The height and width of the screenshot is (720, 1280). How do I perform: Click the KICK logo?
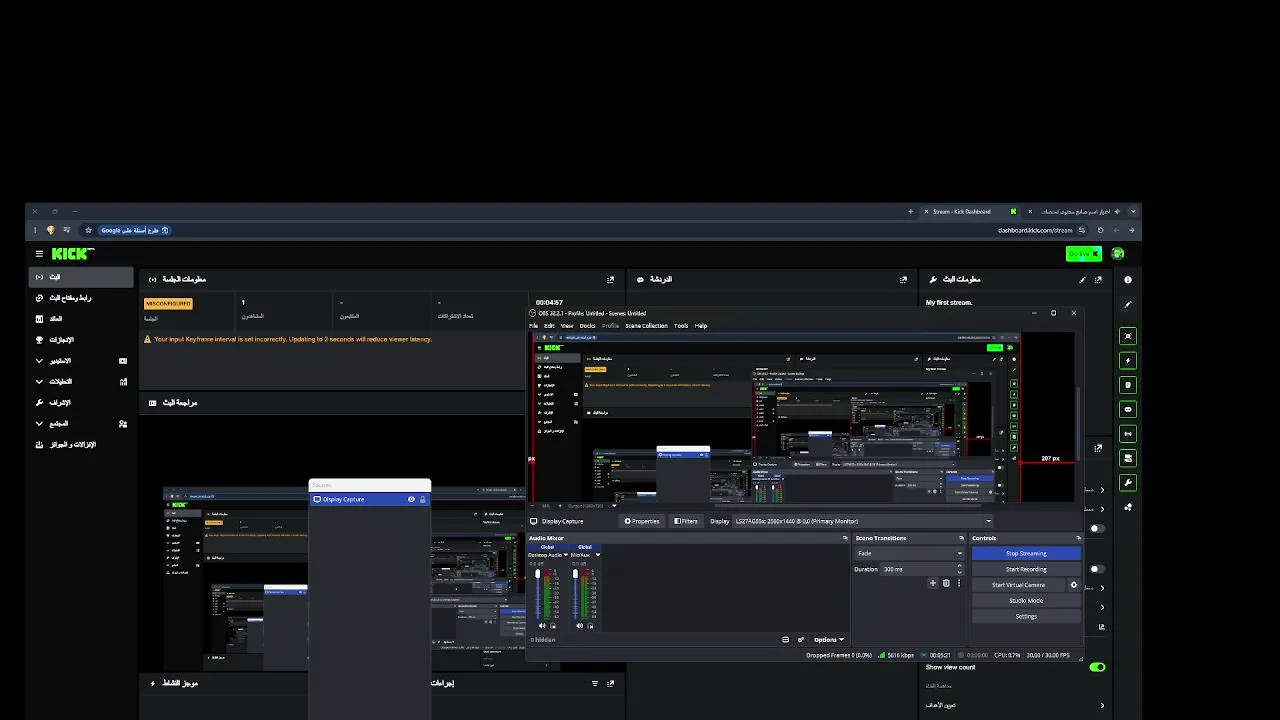(72, 254)
